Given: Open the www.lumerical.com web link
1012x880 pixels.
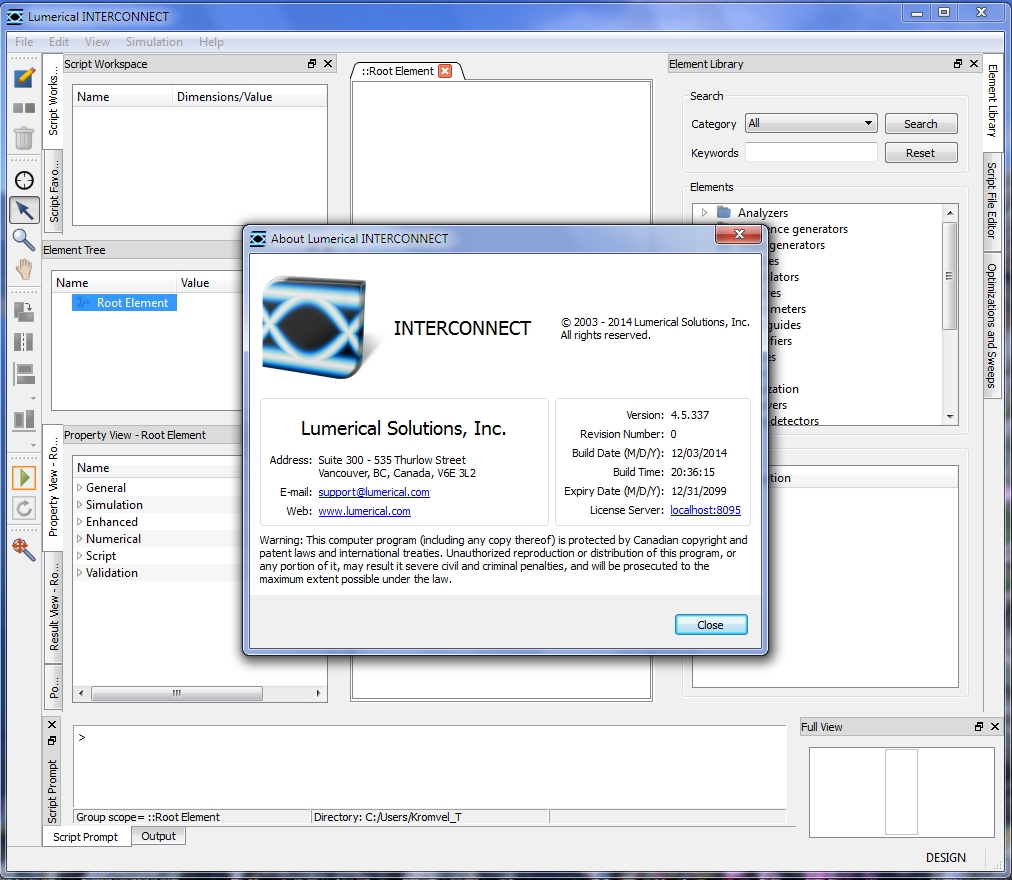Looking at the screenshot, I should tap(364, 511).
